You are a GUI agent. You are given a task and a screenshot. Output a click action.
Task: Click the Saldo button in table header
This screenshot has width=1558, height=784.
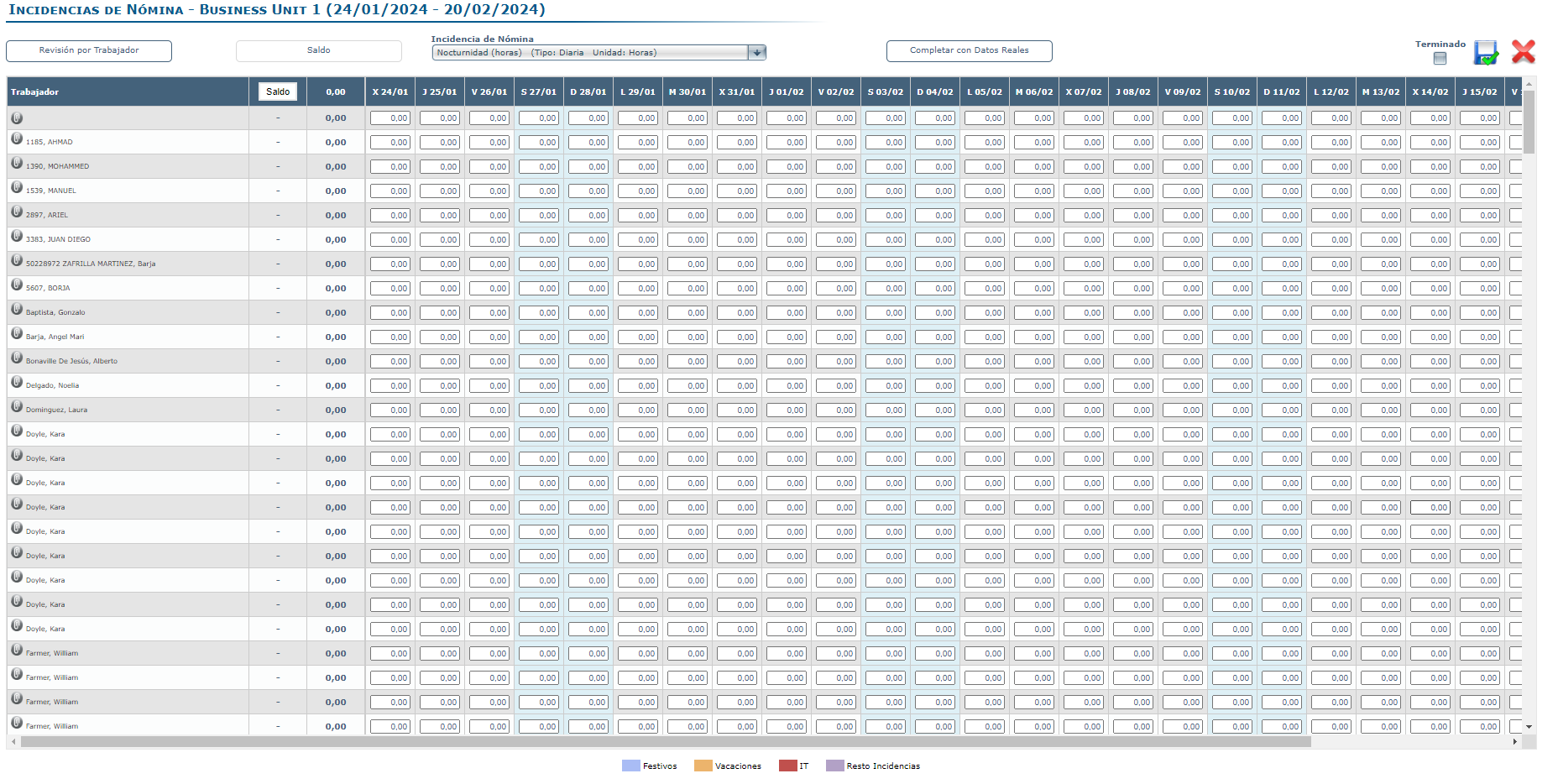tap(278, 92)
